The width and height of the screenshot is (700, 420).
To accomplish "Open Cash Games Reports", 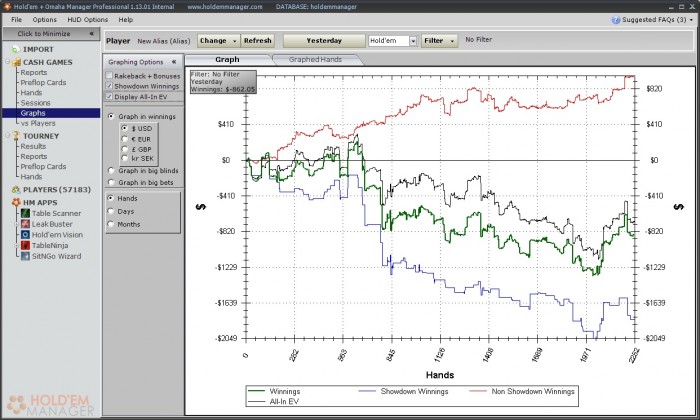I will (x=33, y=72).
